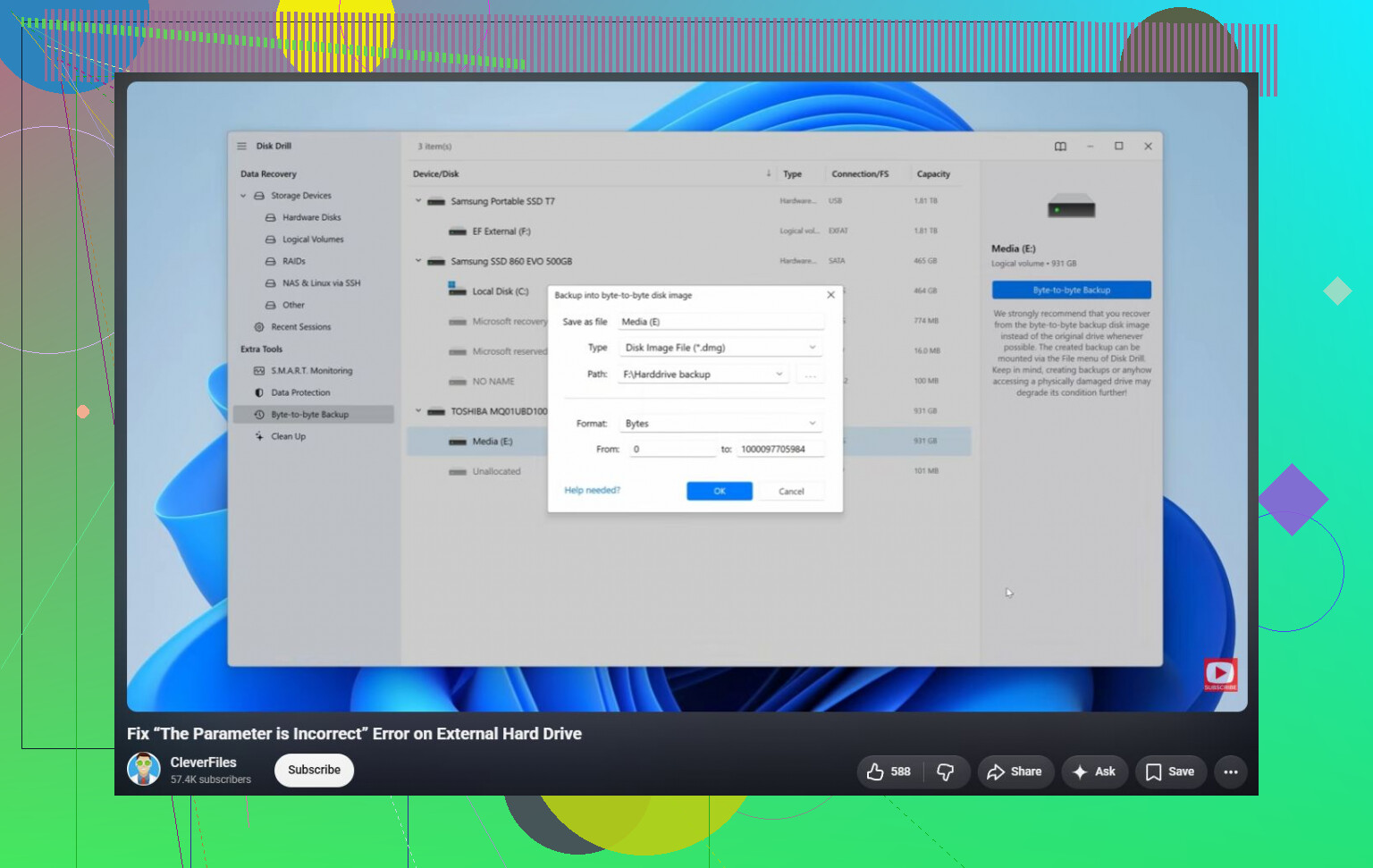Open more video actions menu

(1231, 771)
